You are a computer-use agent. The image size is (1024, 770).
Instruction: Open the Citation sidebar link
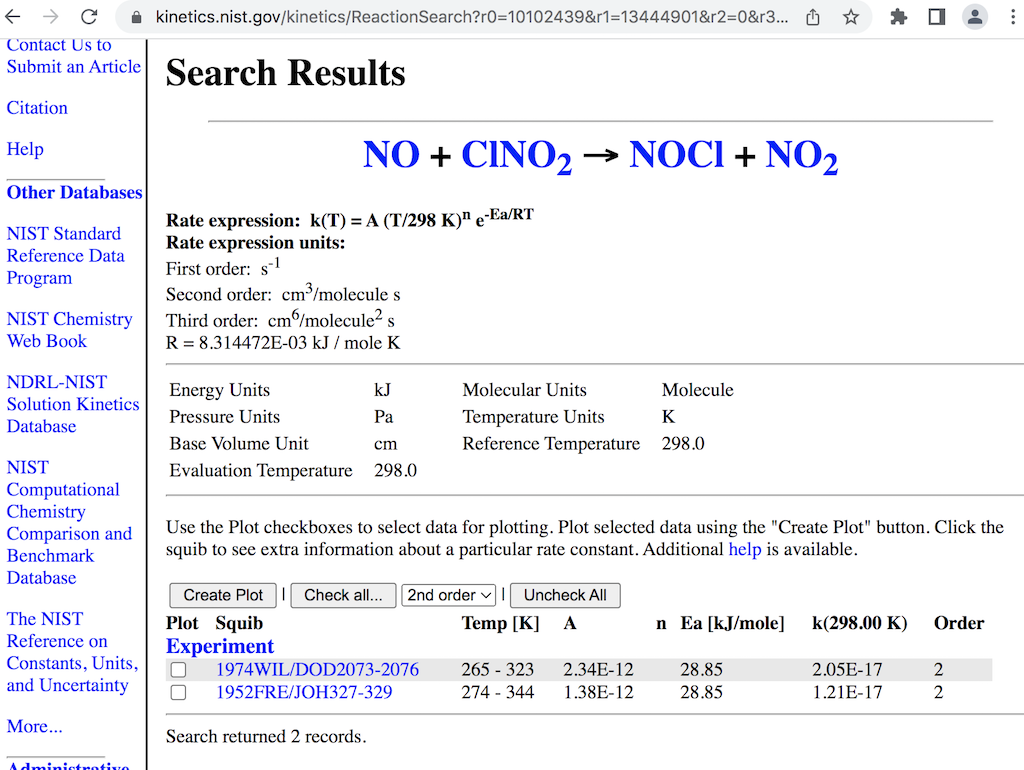[37, 108]
